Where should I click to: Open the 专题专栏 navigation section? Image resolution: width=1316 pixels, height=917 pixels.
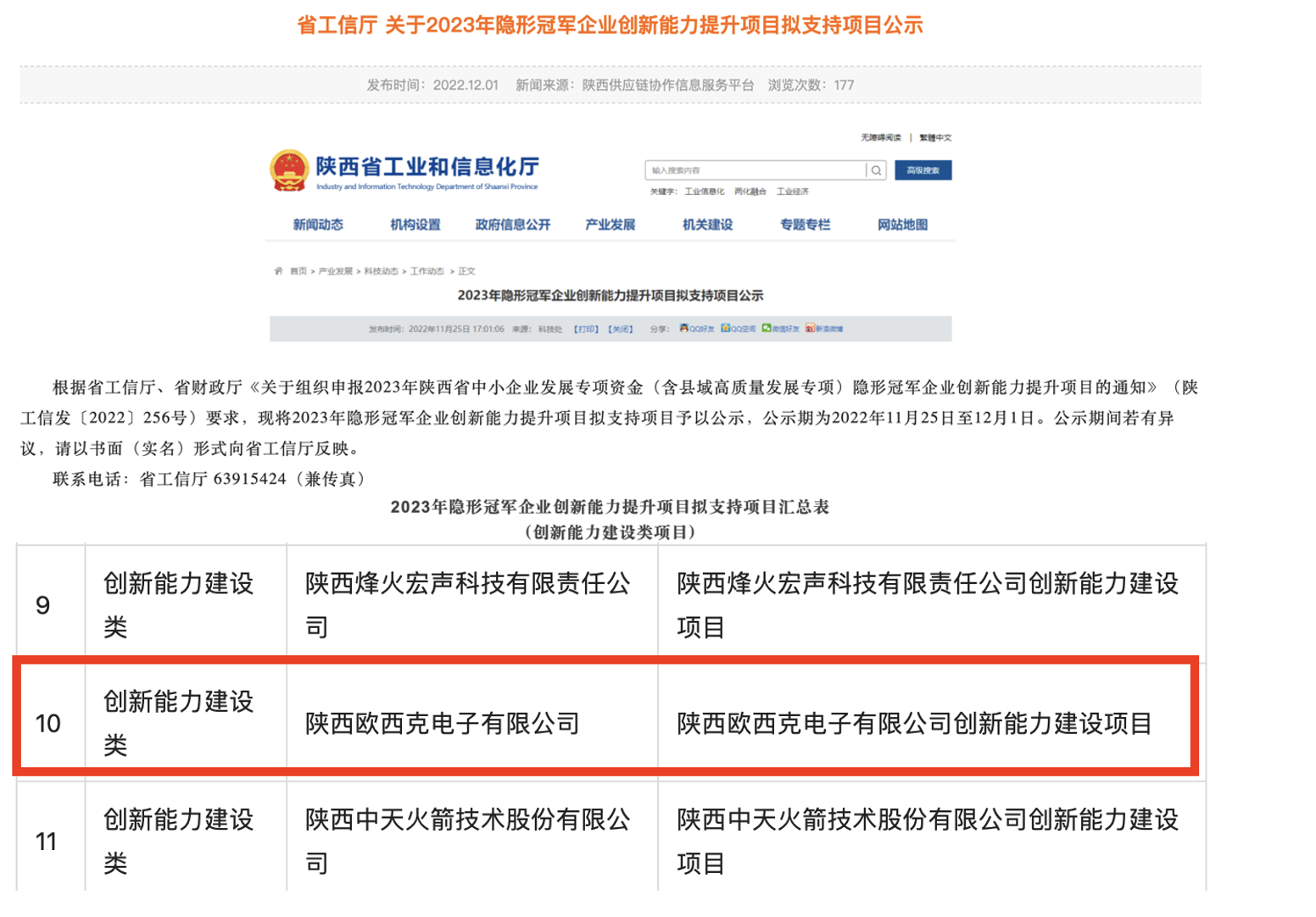(803, 224)
